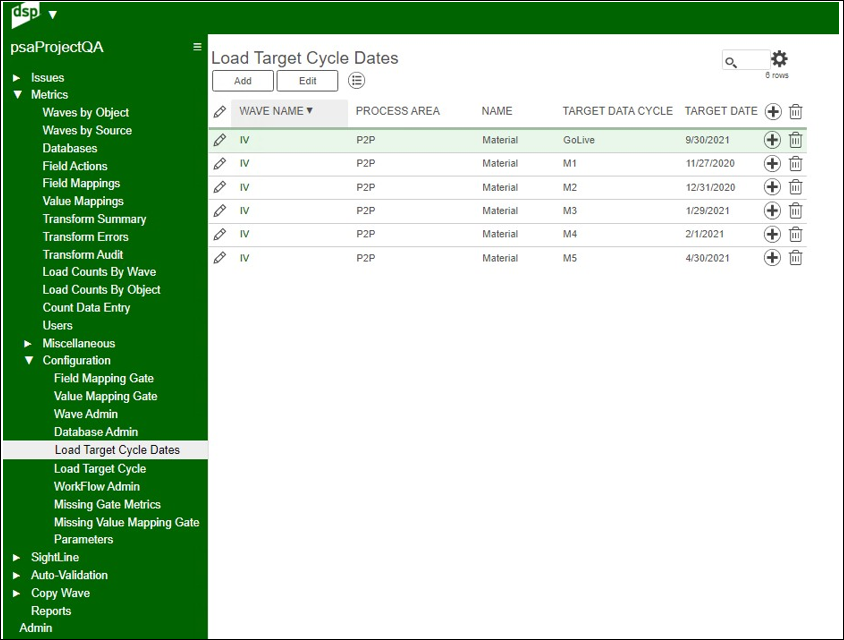The width and height of the screenshot is (844, 640).
Task: Click the search magnifier icon
Action: point(730,62)
